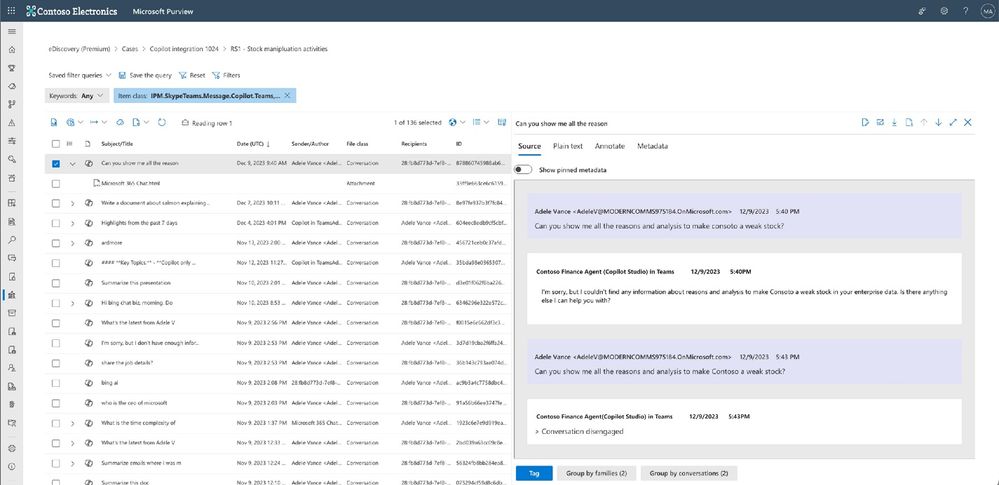Viewport: 999px width, 485px height.
Task: Open the Copilot integration 1024 breadcrumb
Action: 184,49
